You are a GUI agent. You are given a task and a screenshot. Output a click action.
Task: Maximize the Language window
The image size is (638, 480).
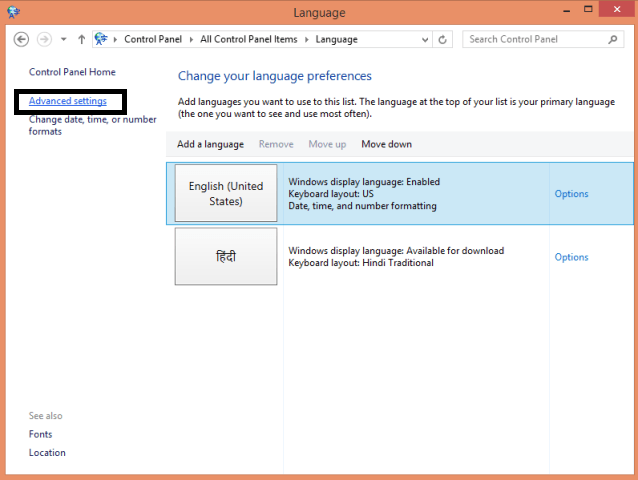[588, 9]
